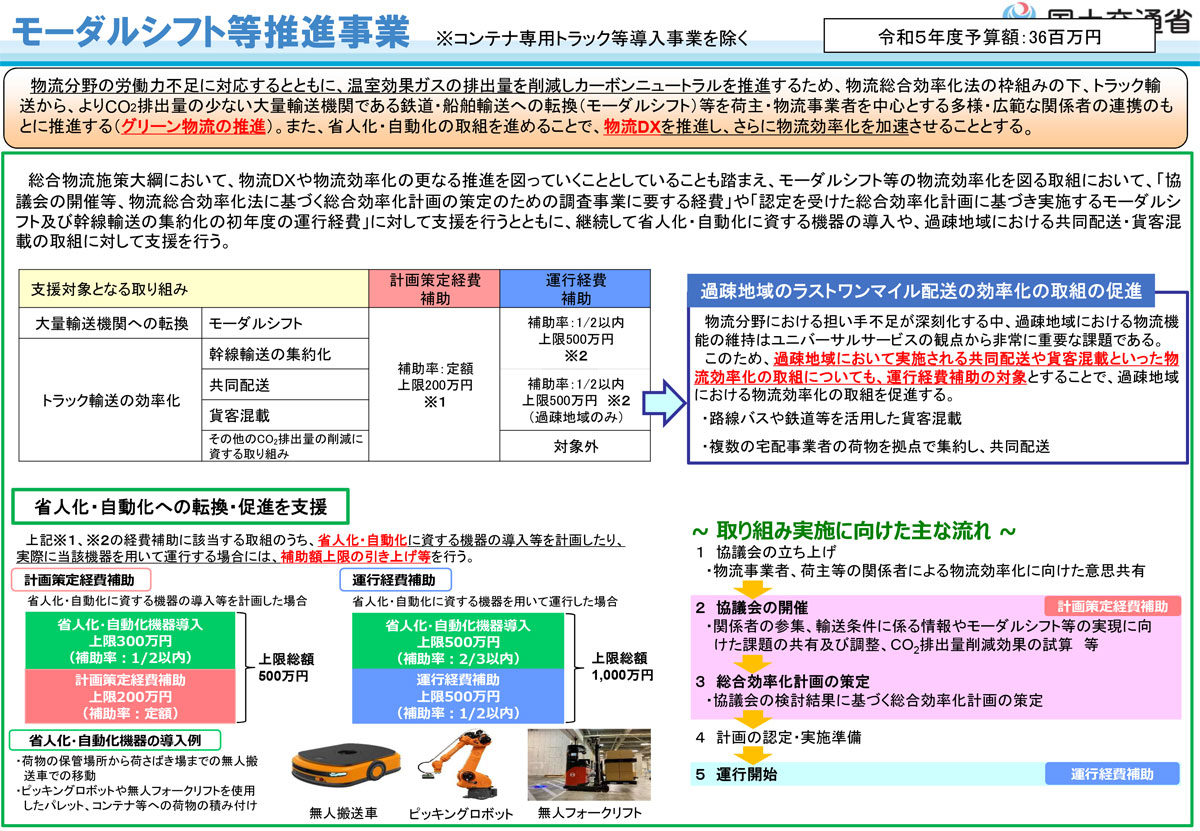The height and width of the screenshot is (831, 1200).
Task: Select the トラック輸送の効率化 table cell
Action: click(112, 401)
